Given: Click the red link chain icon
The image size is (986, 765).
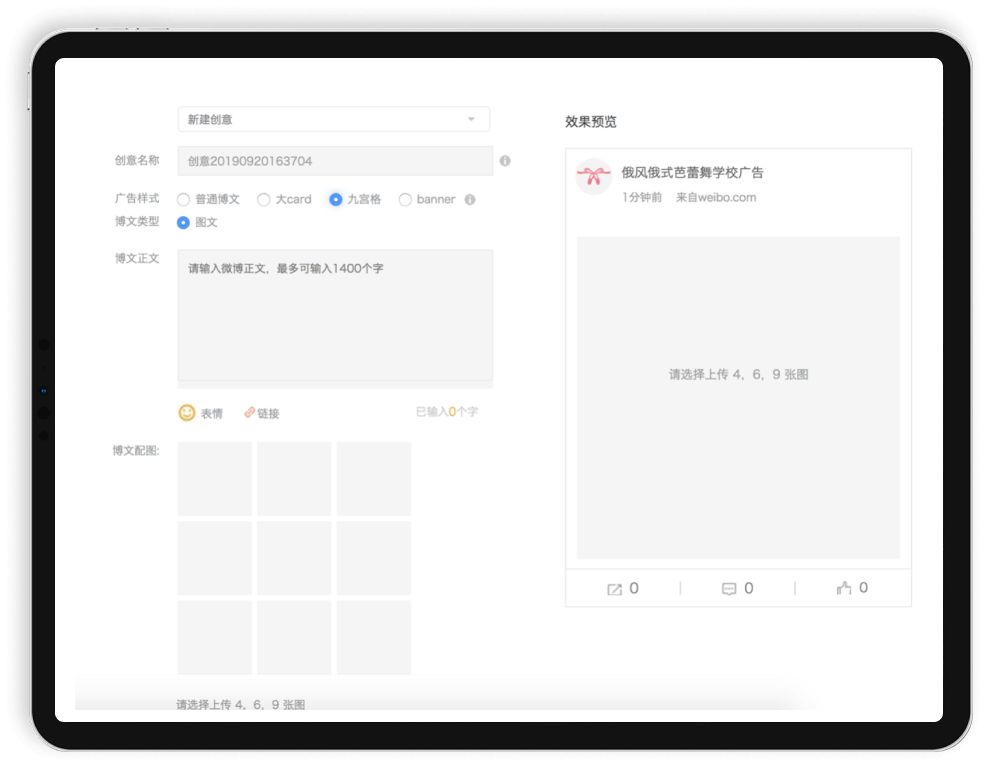Looking at the screenshot, I should point(249,412).
